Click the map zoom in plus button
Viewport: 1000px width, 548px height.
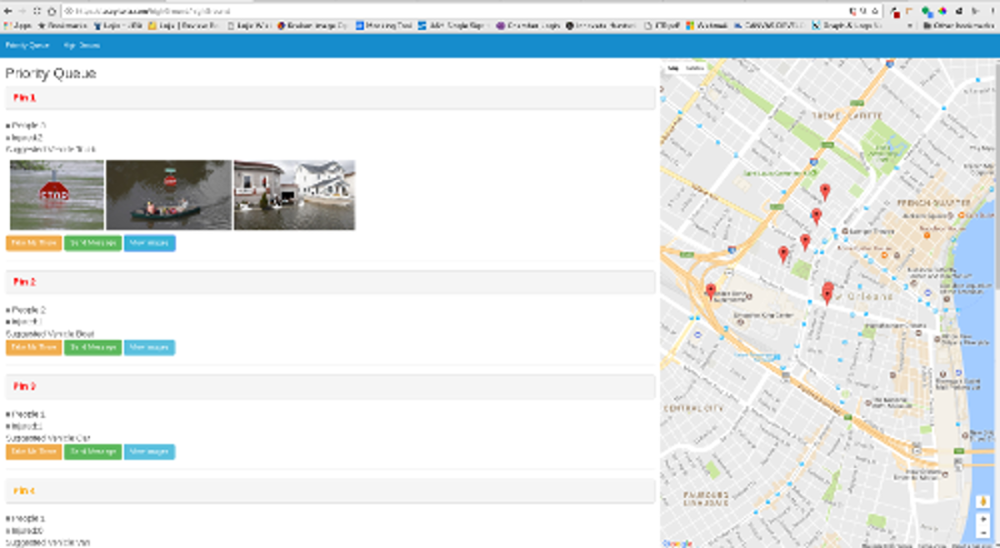tap(983, 520)
